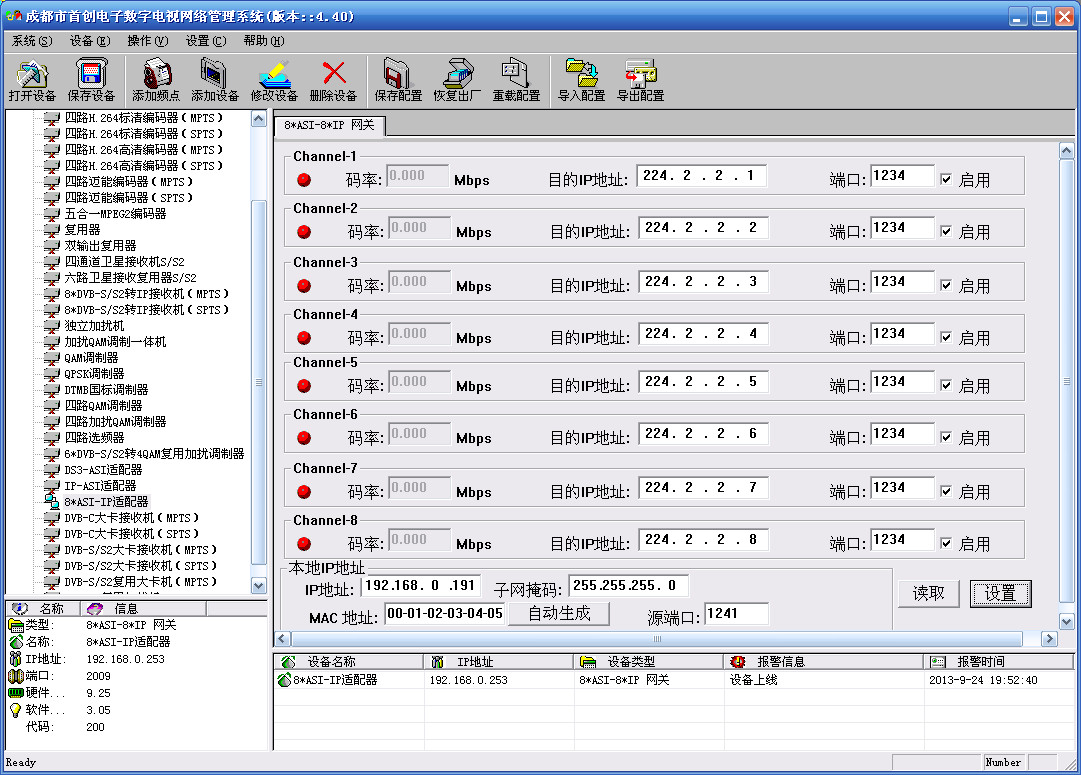Select 四路选频器 in device tree
1081x775 pixels.
tap(94, 438)
